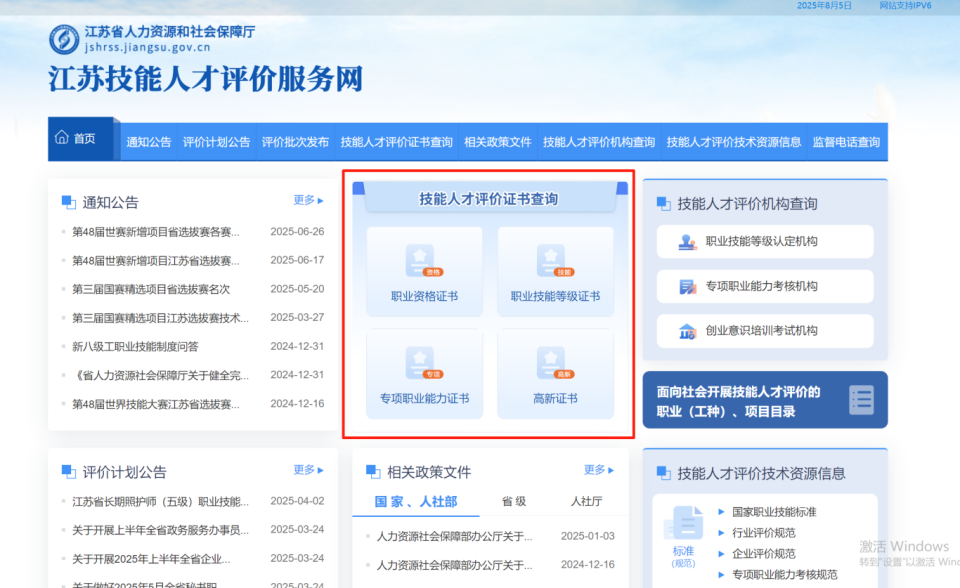Select the 省级 policy tab
Viewport: 960px width, 588px height.
pyautogui.click(x=514, y=502)
